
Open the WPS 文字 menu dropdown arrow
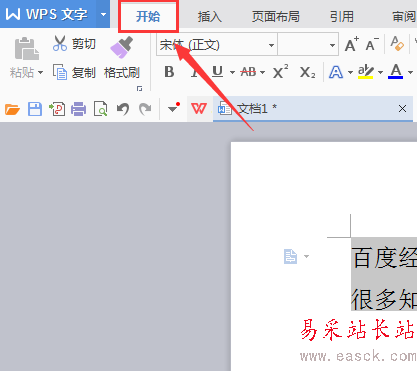103,14
